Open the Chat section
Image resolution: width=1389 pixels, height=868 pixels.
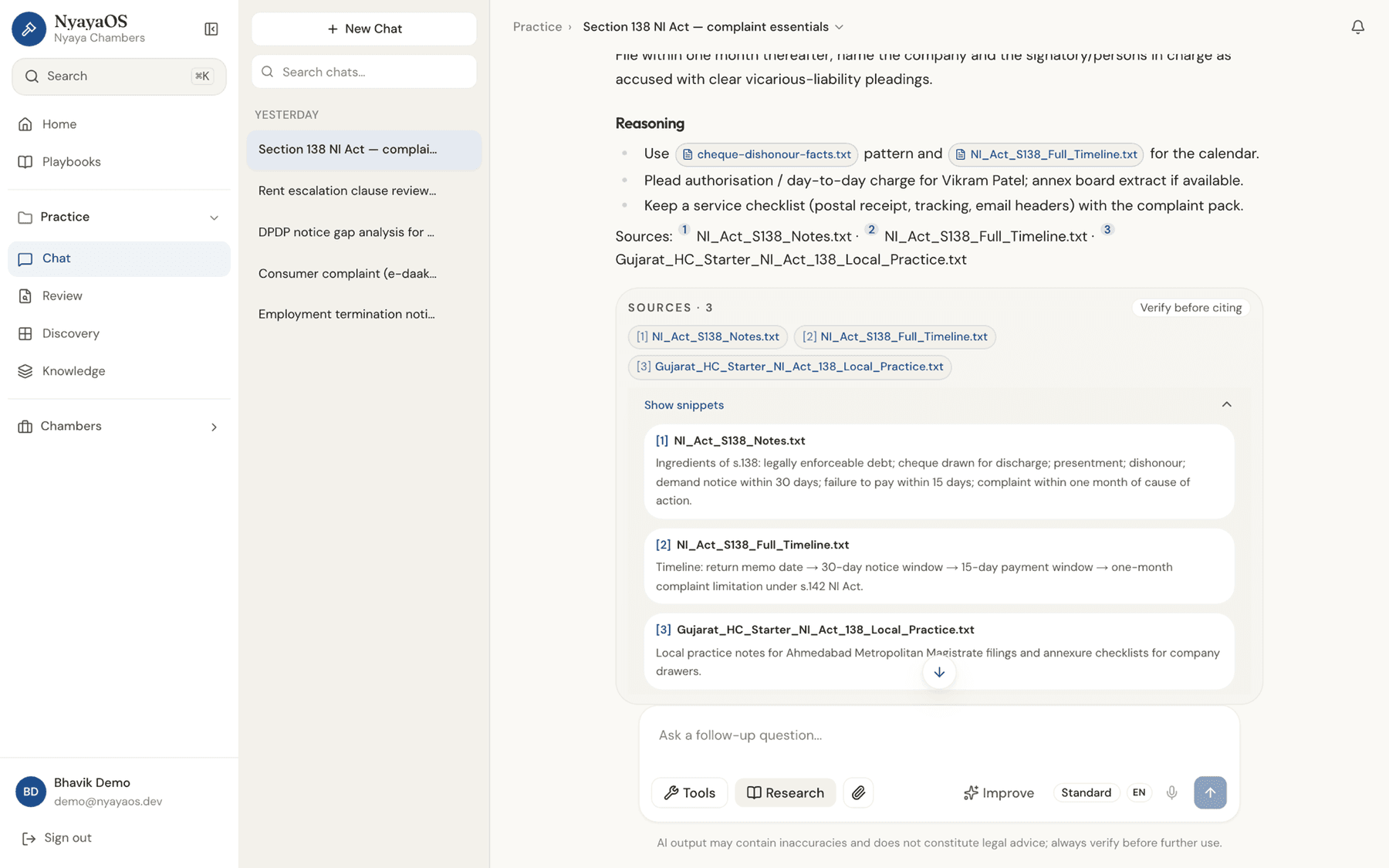pos(119,259)
